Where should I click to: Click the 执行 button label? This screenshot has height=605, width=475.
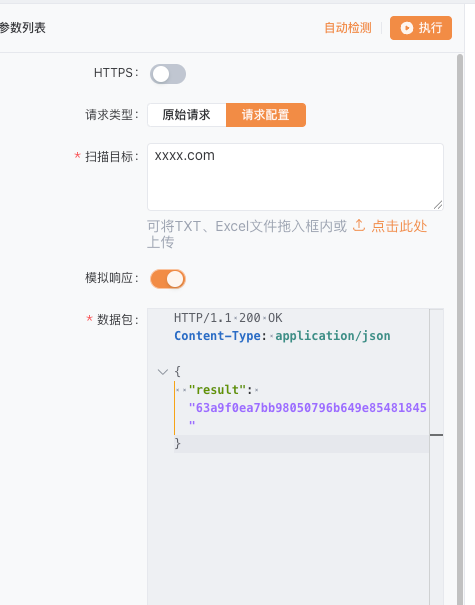(x=431, y=28)
